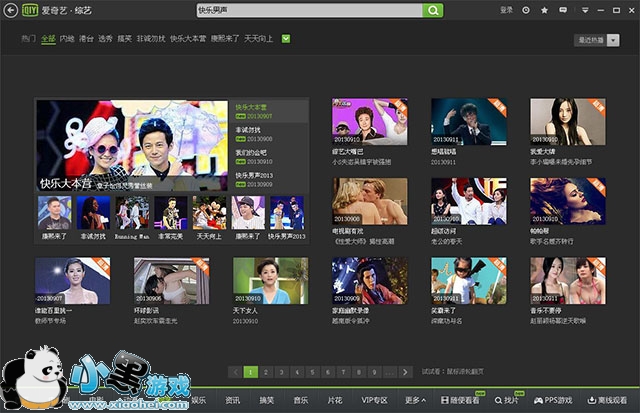
Task: Open the large 快乐大本营 featured image
Action: (132, 146)
